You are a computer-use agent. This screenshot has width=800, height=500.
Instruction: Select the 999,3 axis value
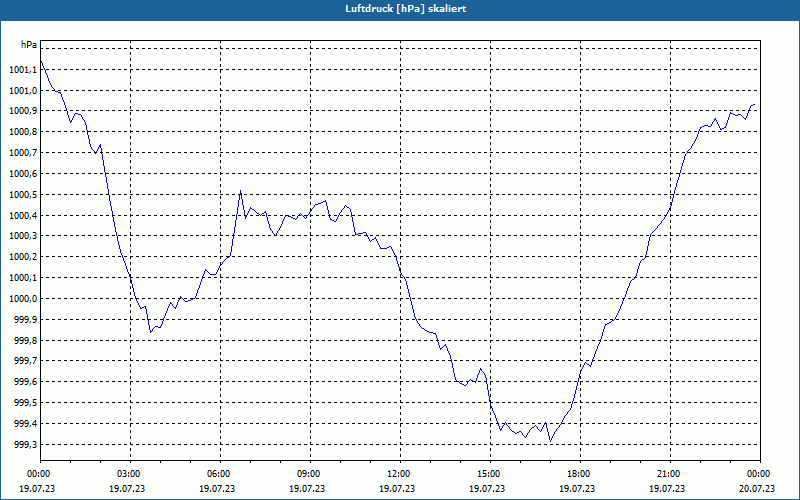click(26, 445)
